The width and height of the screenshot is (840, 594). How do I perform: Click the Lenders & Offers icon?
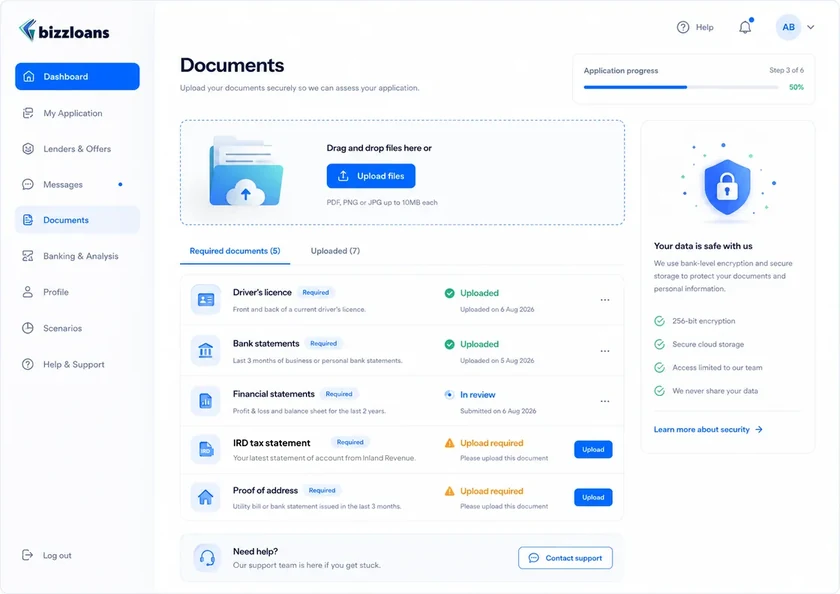[28, 149]
